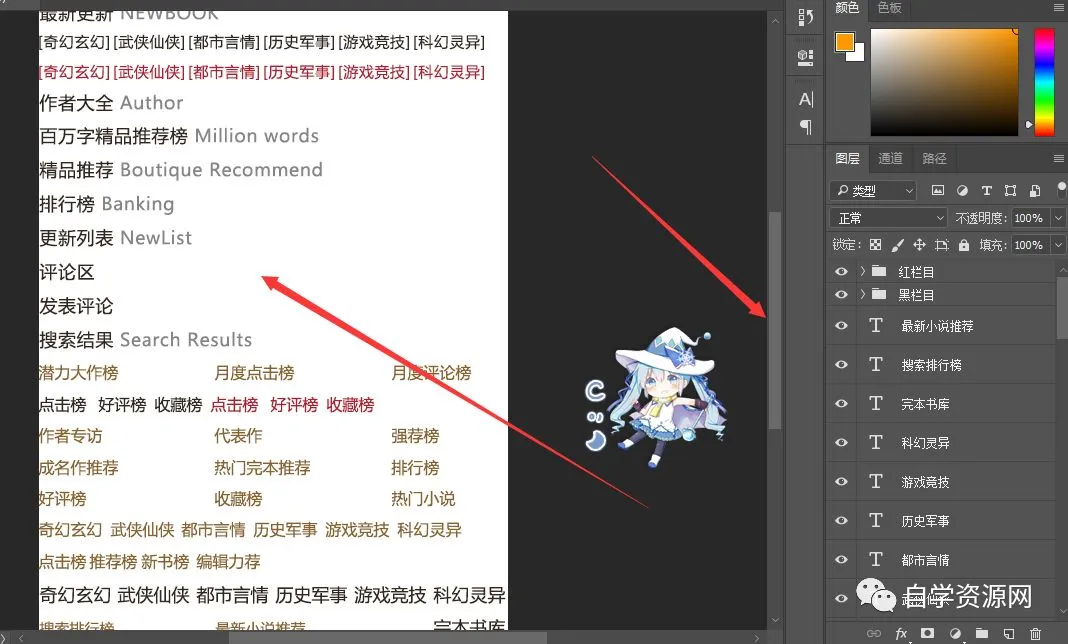Lock transparent pixels checkerboard icon
1068x644 pixels.
(x=875, y=245)
